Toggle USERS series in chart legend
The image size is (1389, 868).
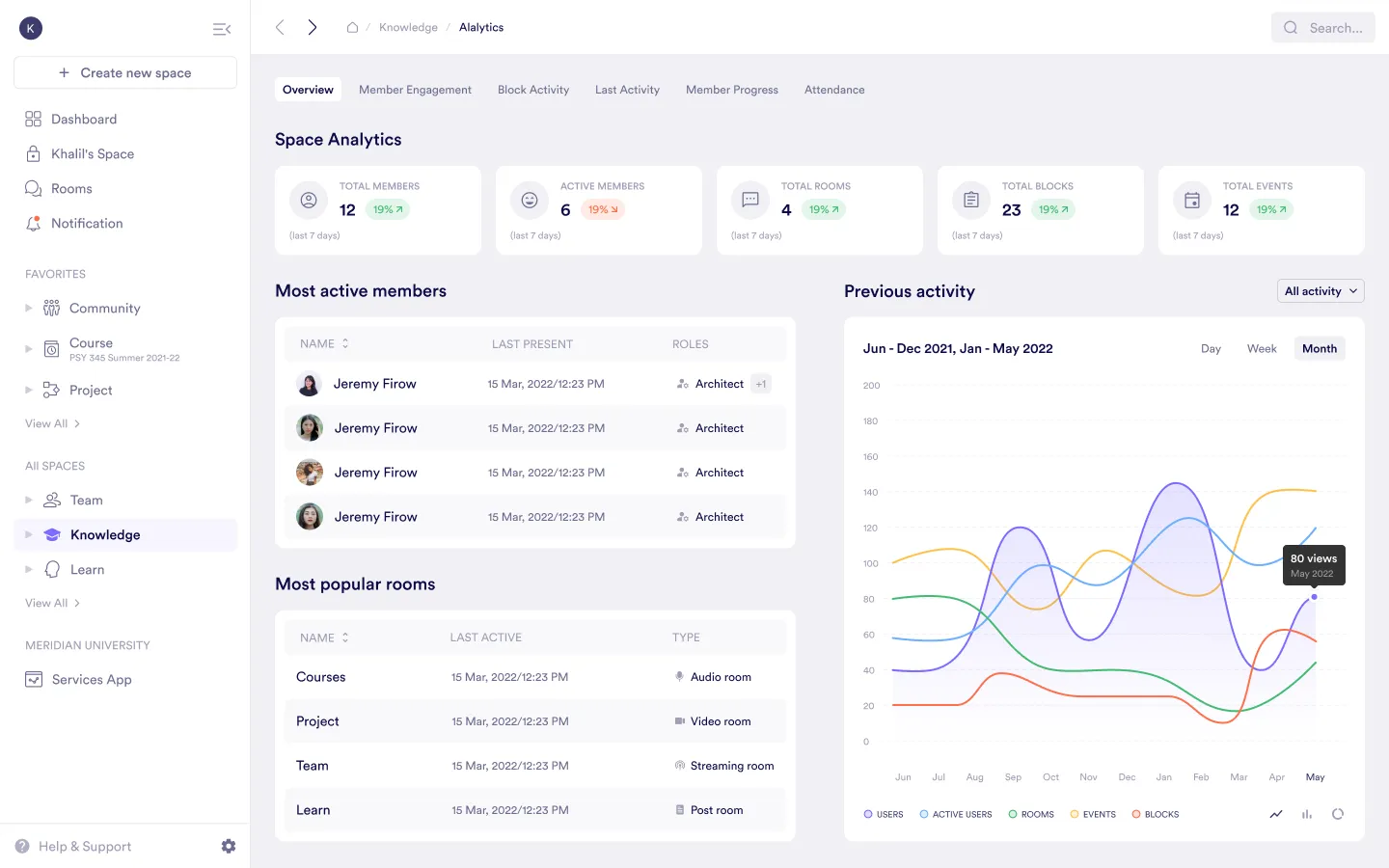pyautogui.click(x=884, y=814)
